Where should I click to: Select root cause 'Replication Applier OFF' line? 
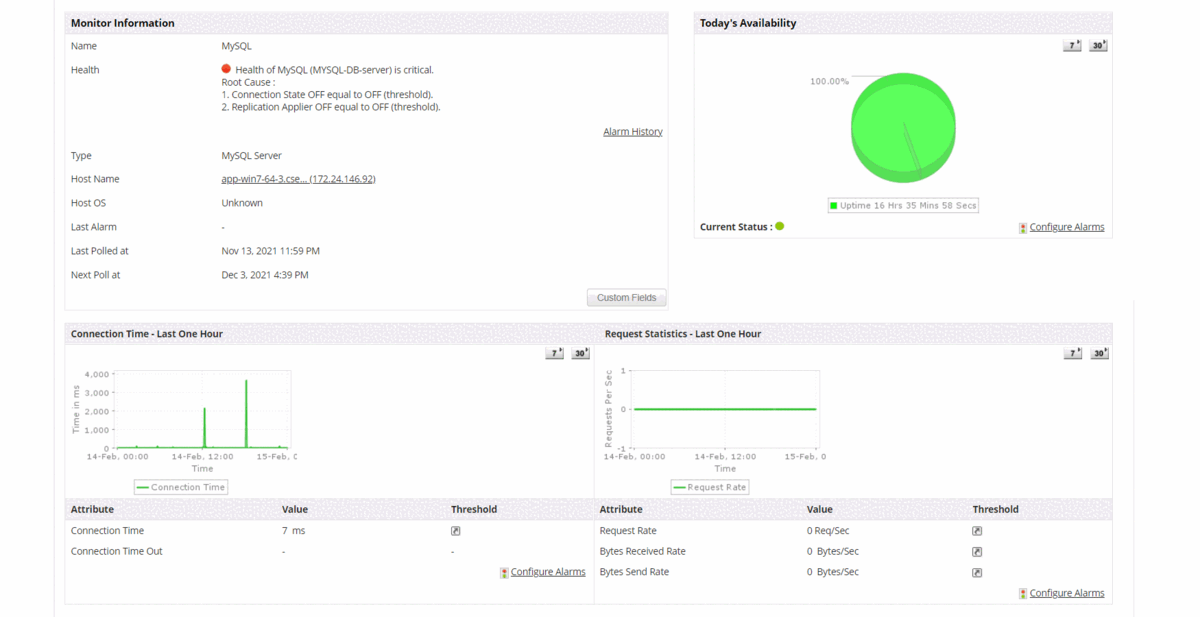pyautogui.click(x=331, y=107)
